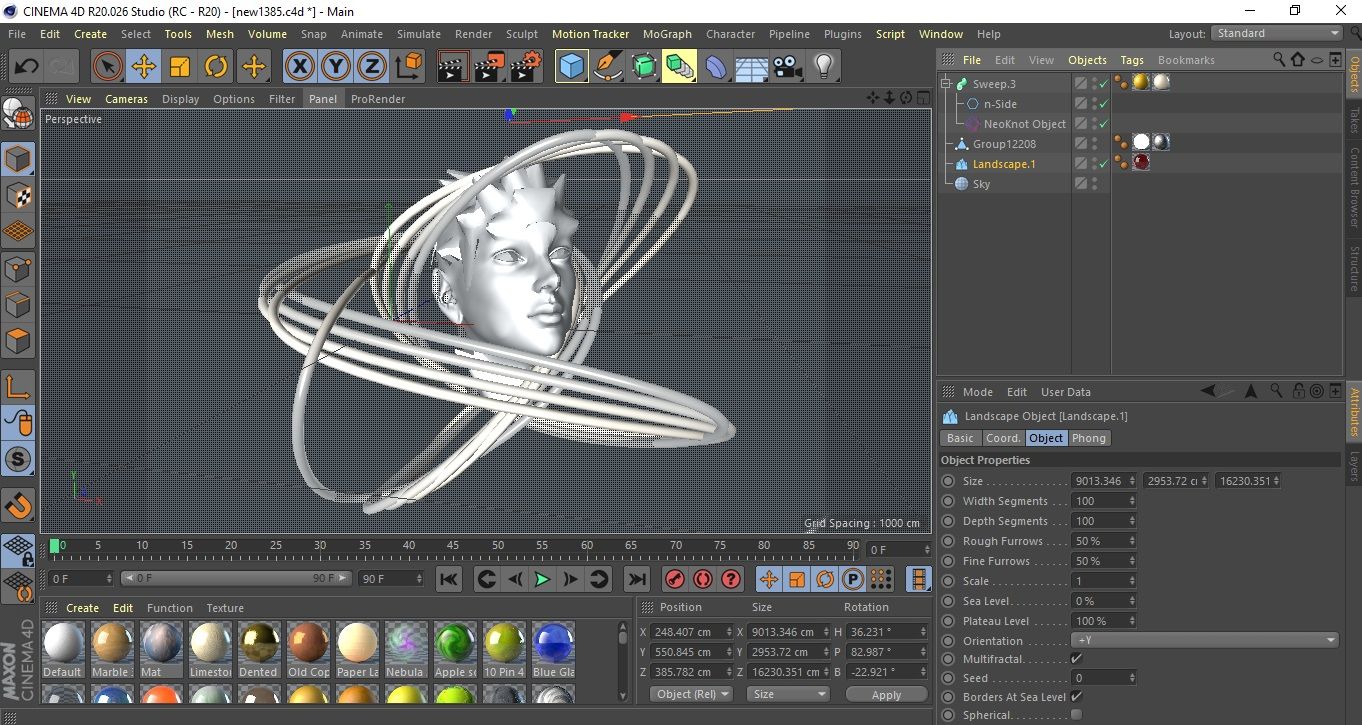
Task: Open the Cameras viewport menu
Action: tap(126, 99)
